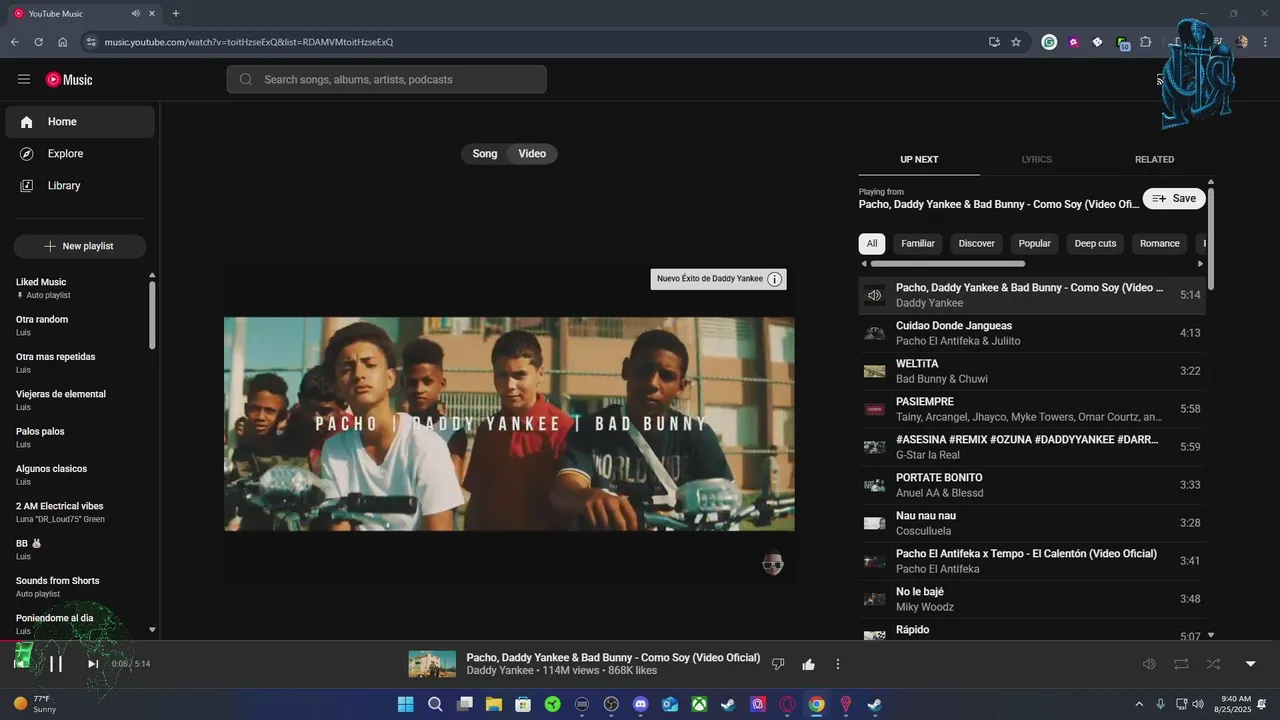1280x720 pixels.
Task: Click the YouTube Music logo
Action: (69, 79)
